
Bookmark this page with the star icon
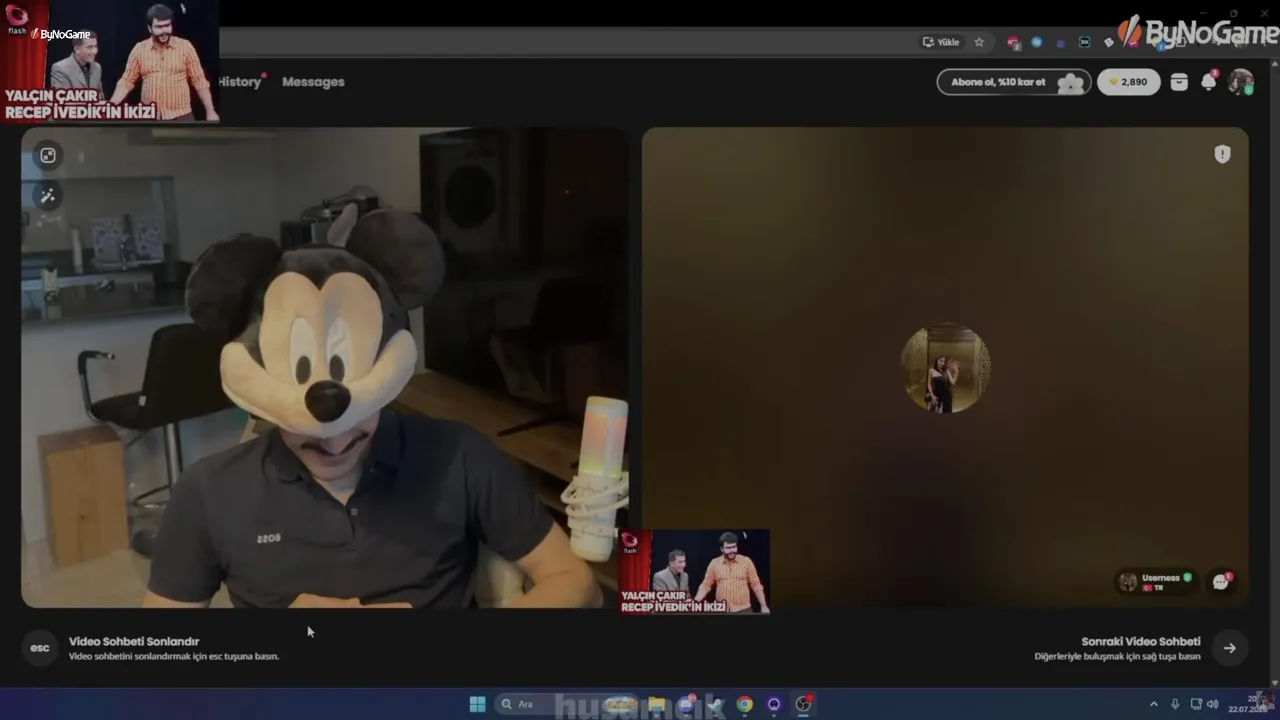click(979, 42)
